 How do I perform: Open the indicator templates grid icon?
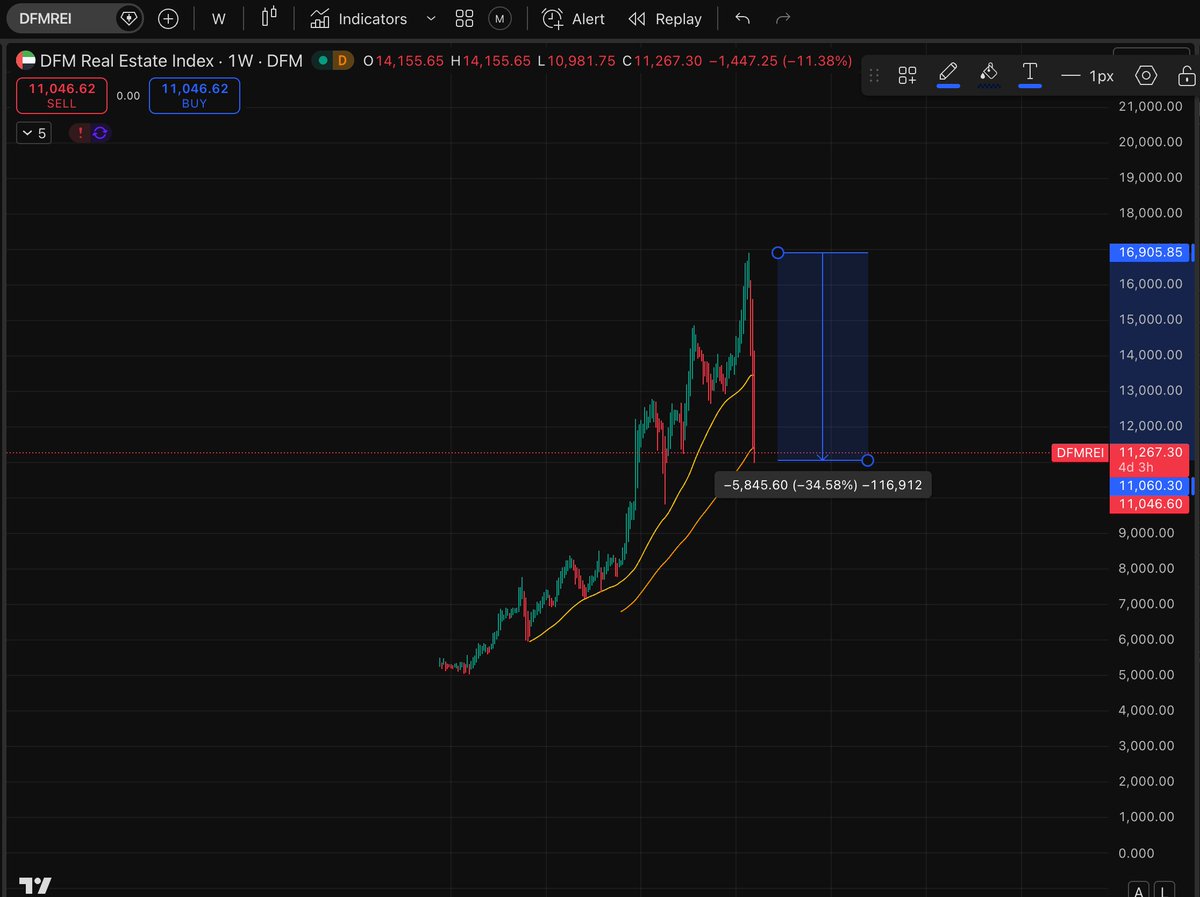click(464, 19)
